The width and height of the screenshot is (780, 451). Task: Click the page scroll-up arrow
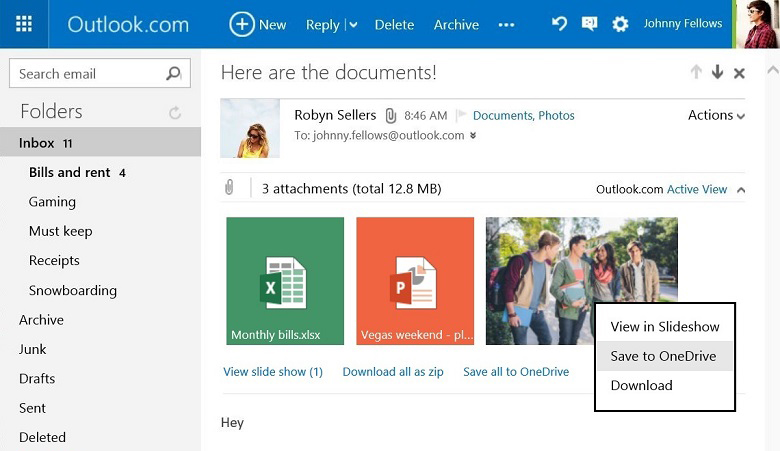773,70
